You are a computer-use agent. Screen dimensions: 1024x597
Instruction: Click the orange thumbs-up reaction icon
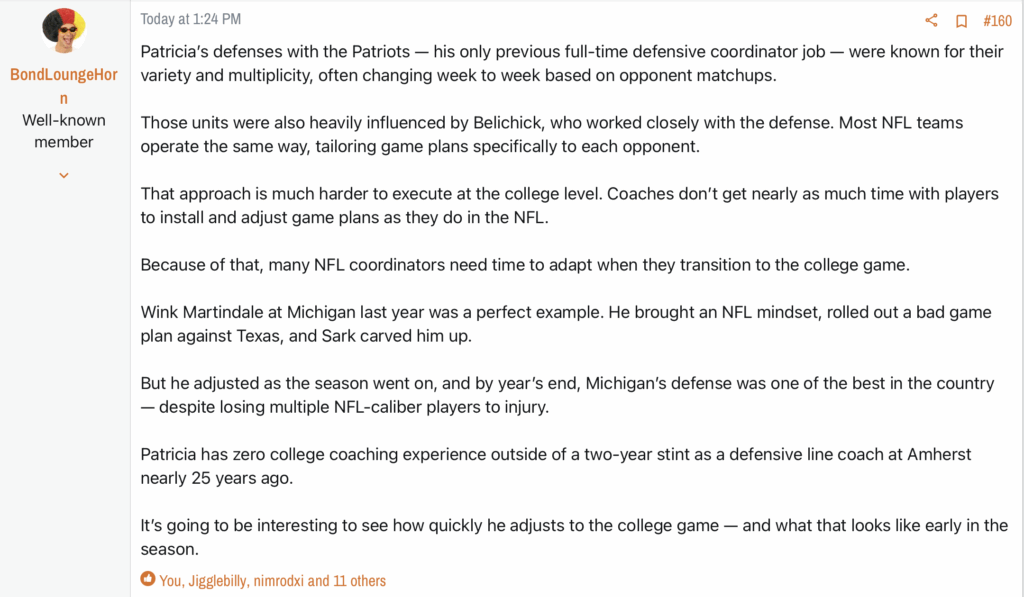[x=148, y=579]
